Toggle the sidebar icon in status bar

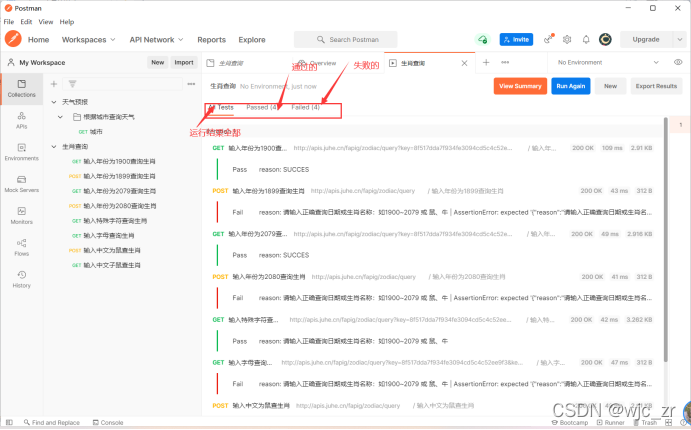[9, 422]
